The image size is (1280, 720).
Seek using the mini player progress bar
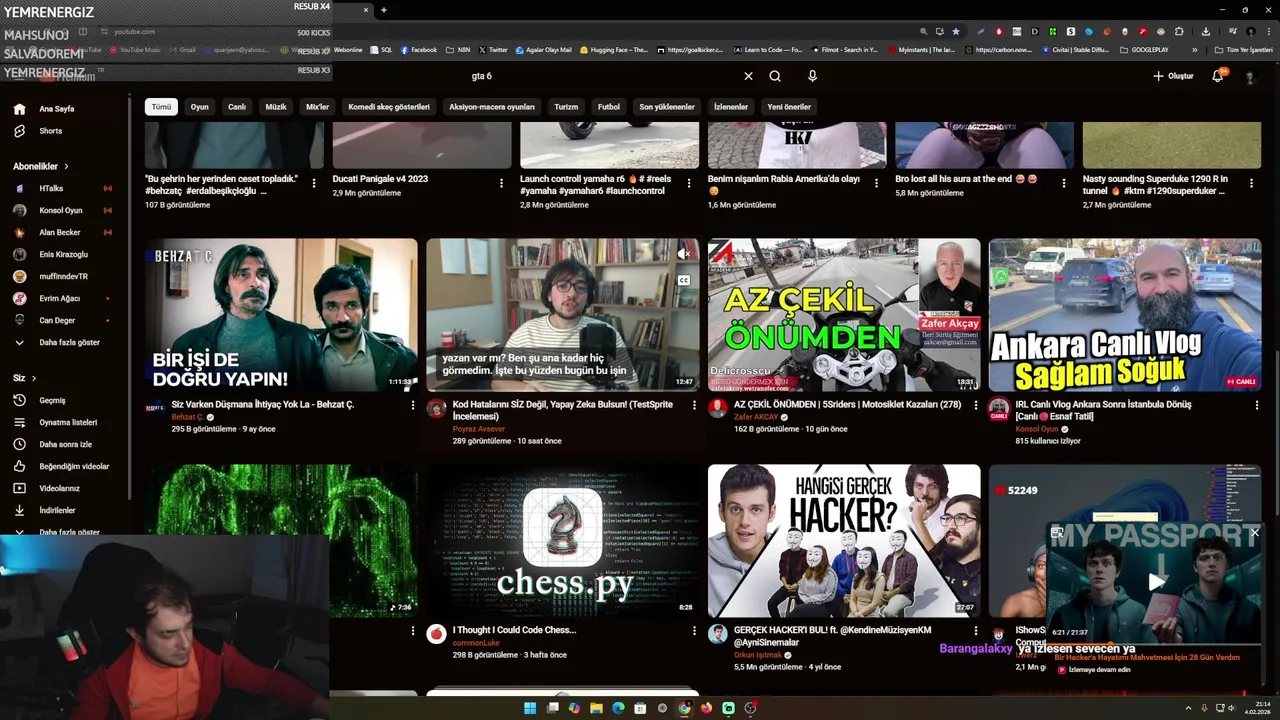point(1155,644)
